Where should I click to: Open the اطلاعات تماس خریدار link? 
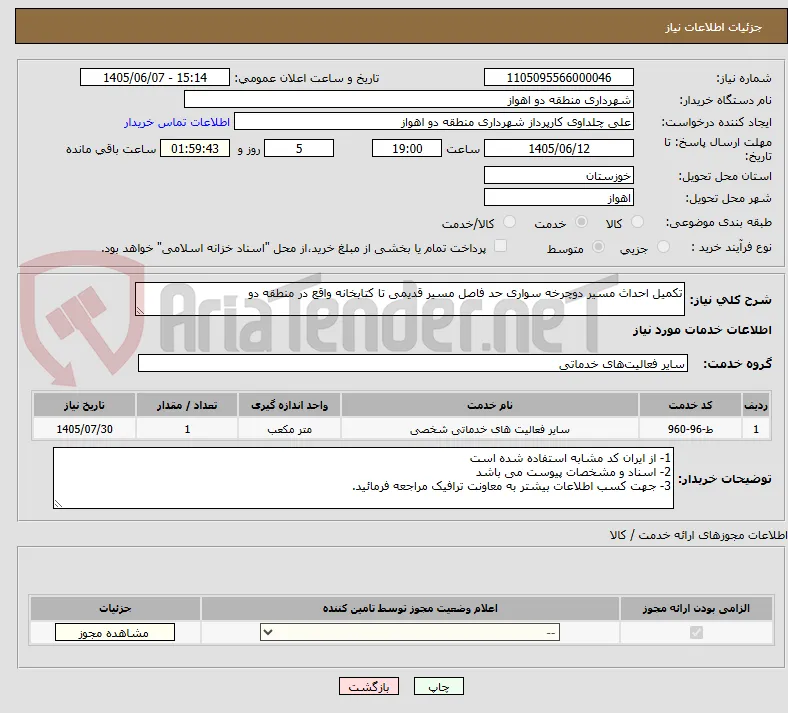pos(177,122)
